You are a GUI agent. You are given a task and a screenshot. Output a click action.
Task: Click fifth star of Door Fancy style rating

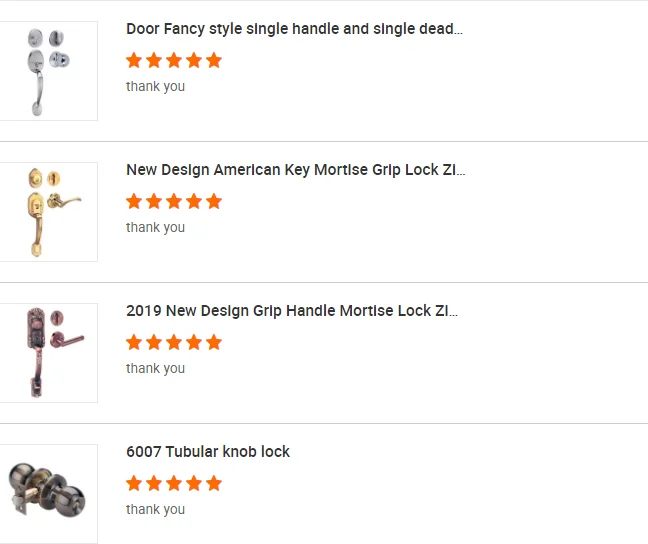[213, 60]
